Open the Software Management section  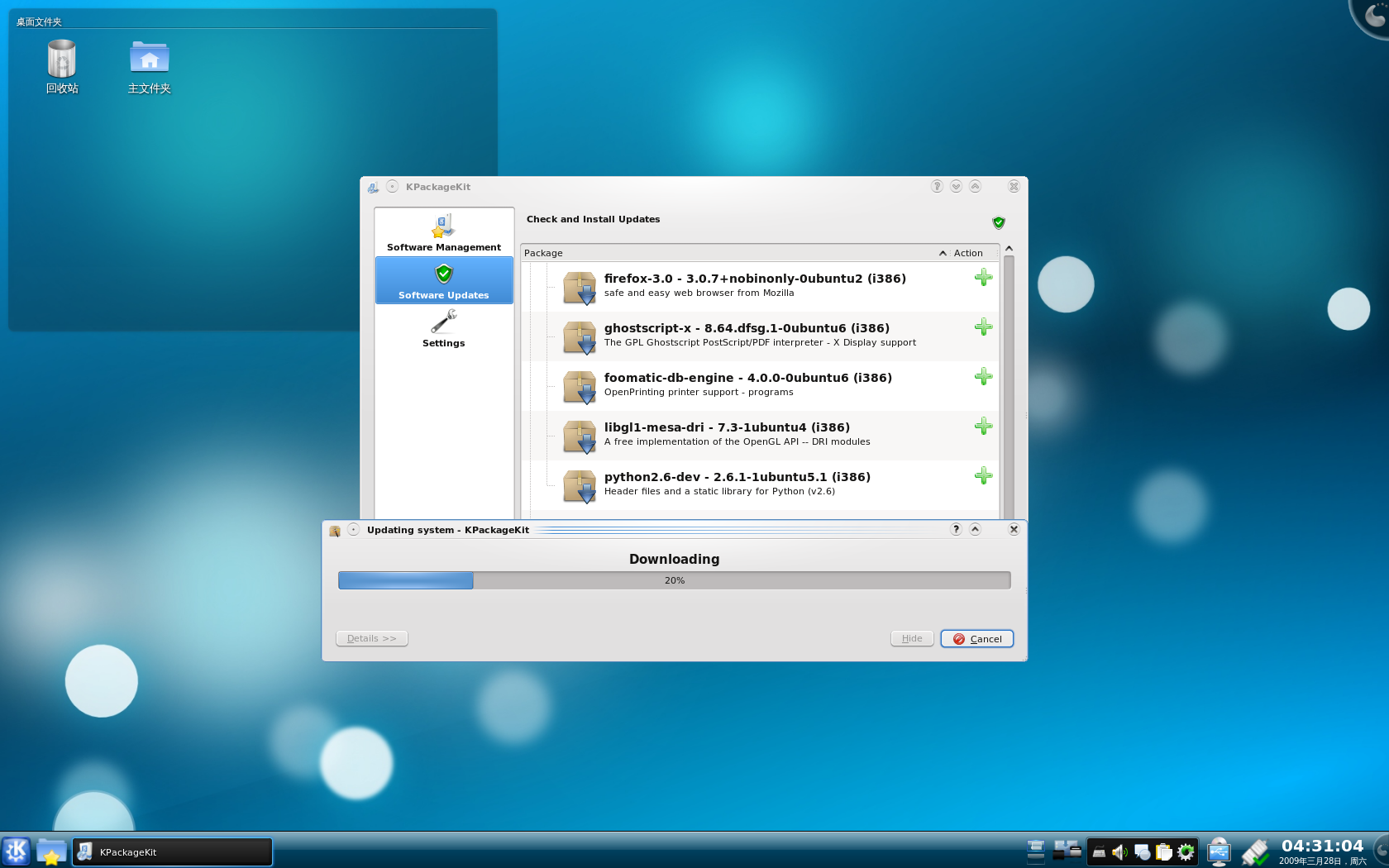pyautogui.click(x=444, y=232)
